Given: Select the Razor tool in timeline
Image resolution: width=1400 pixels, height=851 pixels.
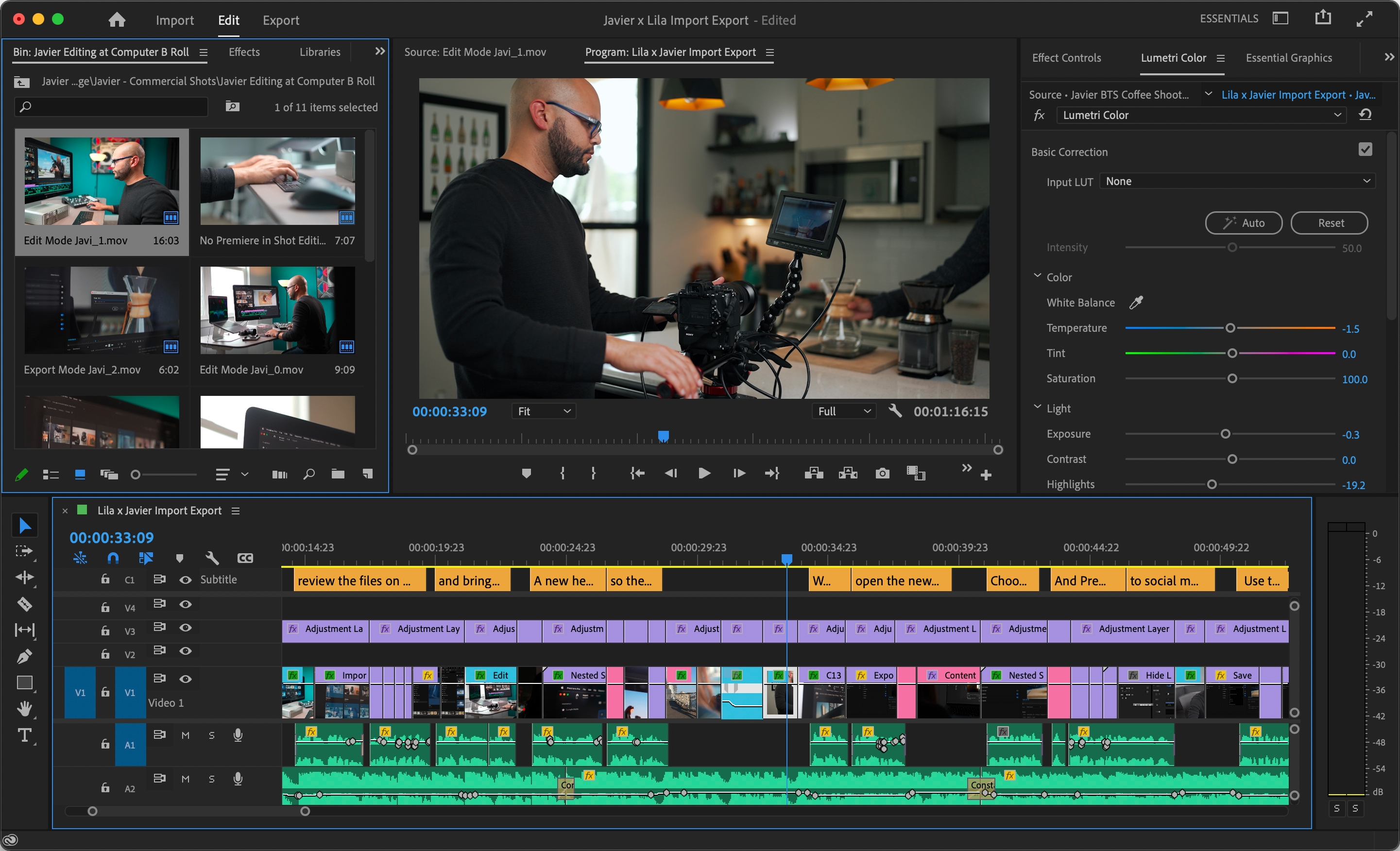Looking at the screenshot, I should tap(26, 601).
